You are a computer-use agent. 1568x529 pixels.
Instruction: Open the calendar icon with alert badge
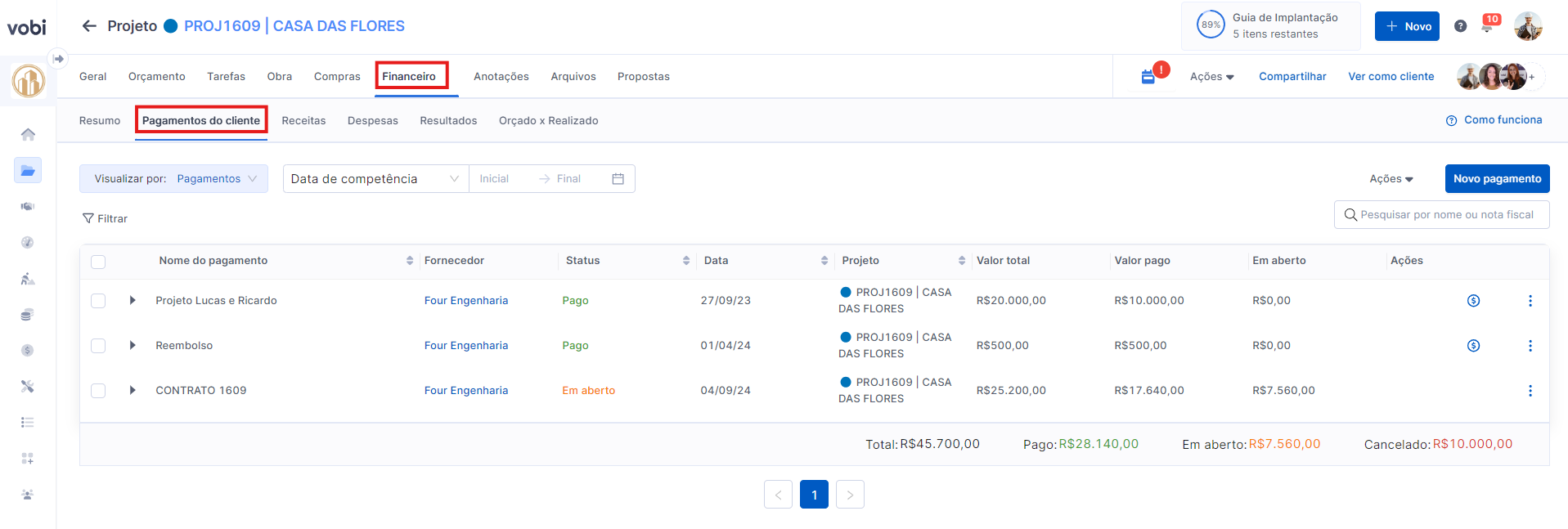(1149, 76)
